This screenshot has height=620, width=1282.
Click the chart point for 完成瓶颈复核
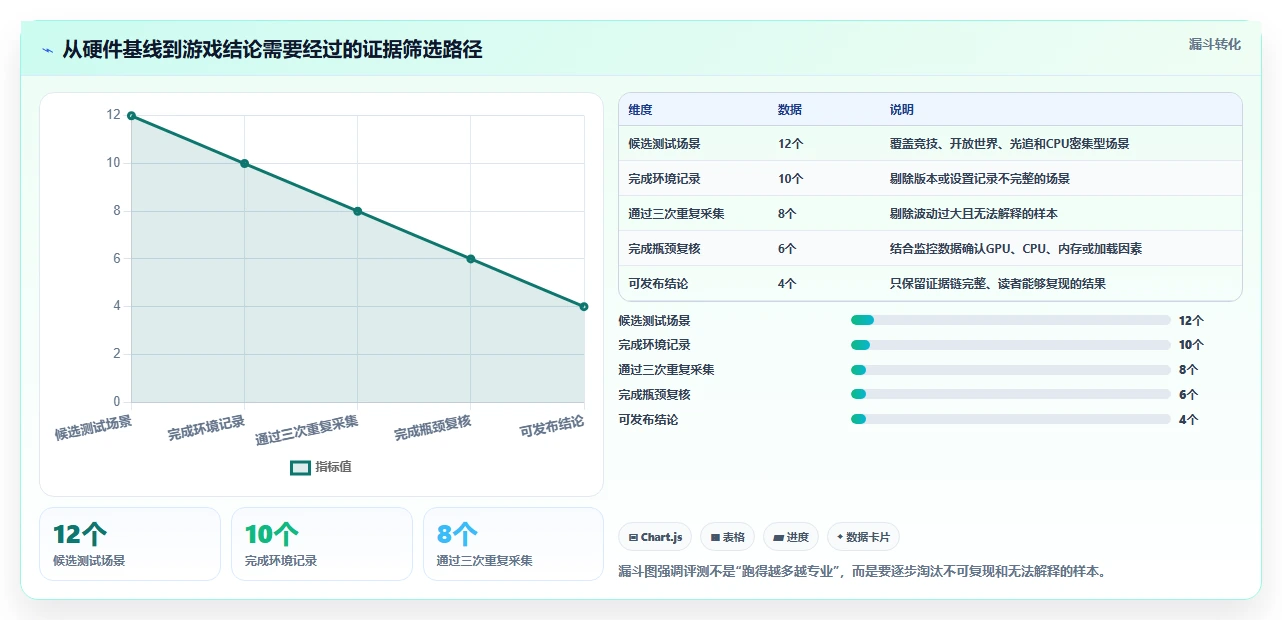point(471,259)
